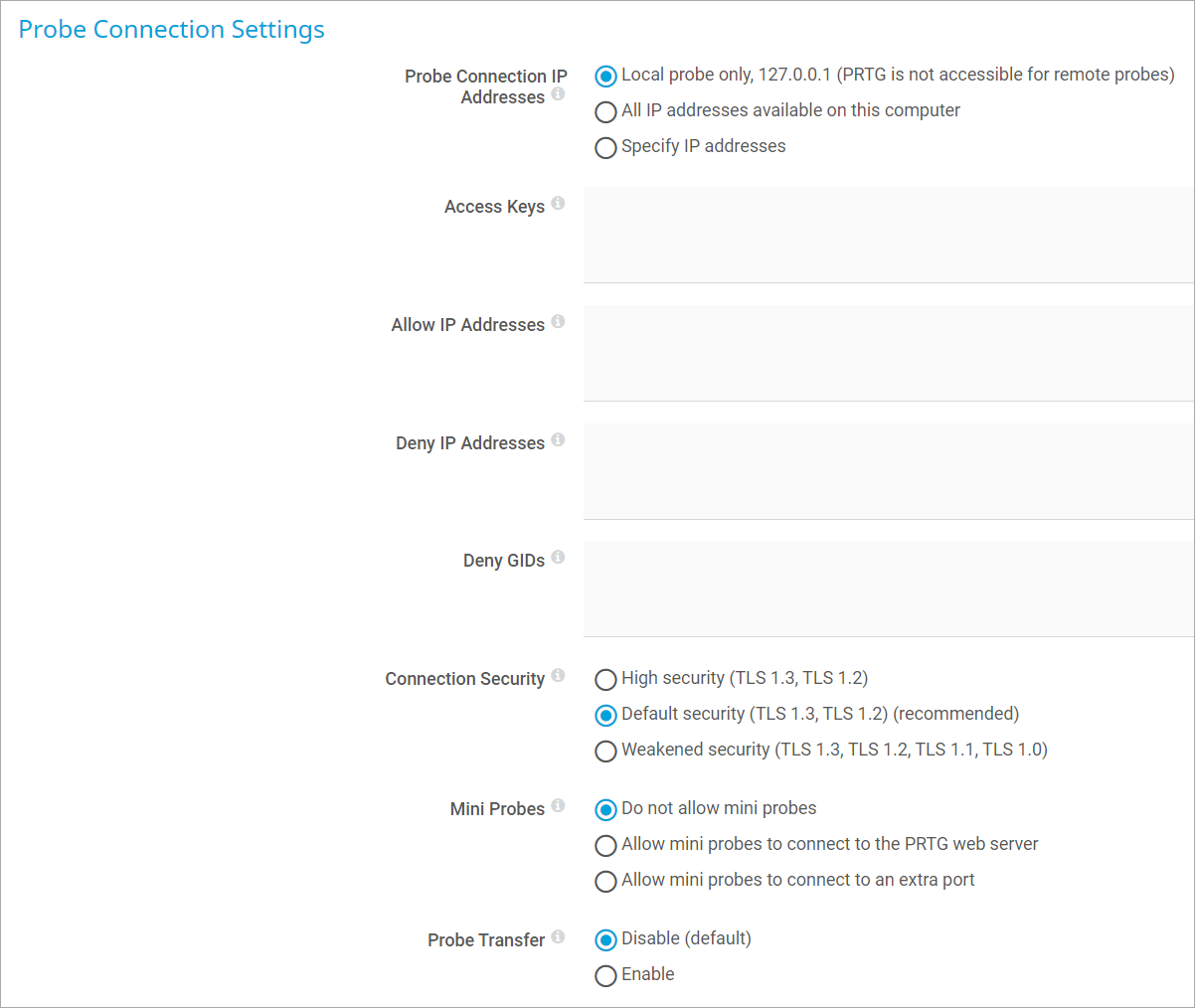This screenshot has width=1195, height=1008.
Task: Click the Probe Transfer help icon
Action: [x=558, y=937]
